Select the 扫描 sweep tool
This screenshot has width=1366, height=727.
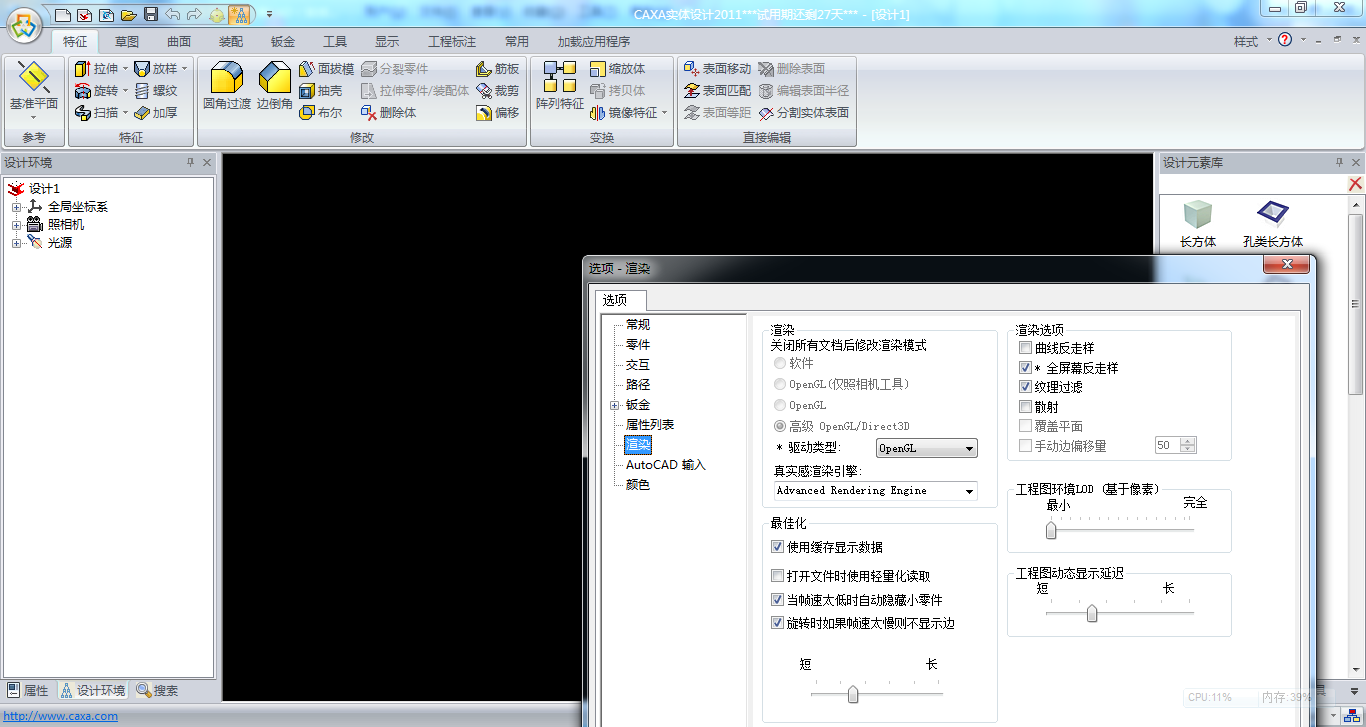click(x=96, y=113)
